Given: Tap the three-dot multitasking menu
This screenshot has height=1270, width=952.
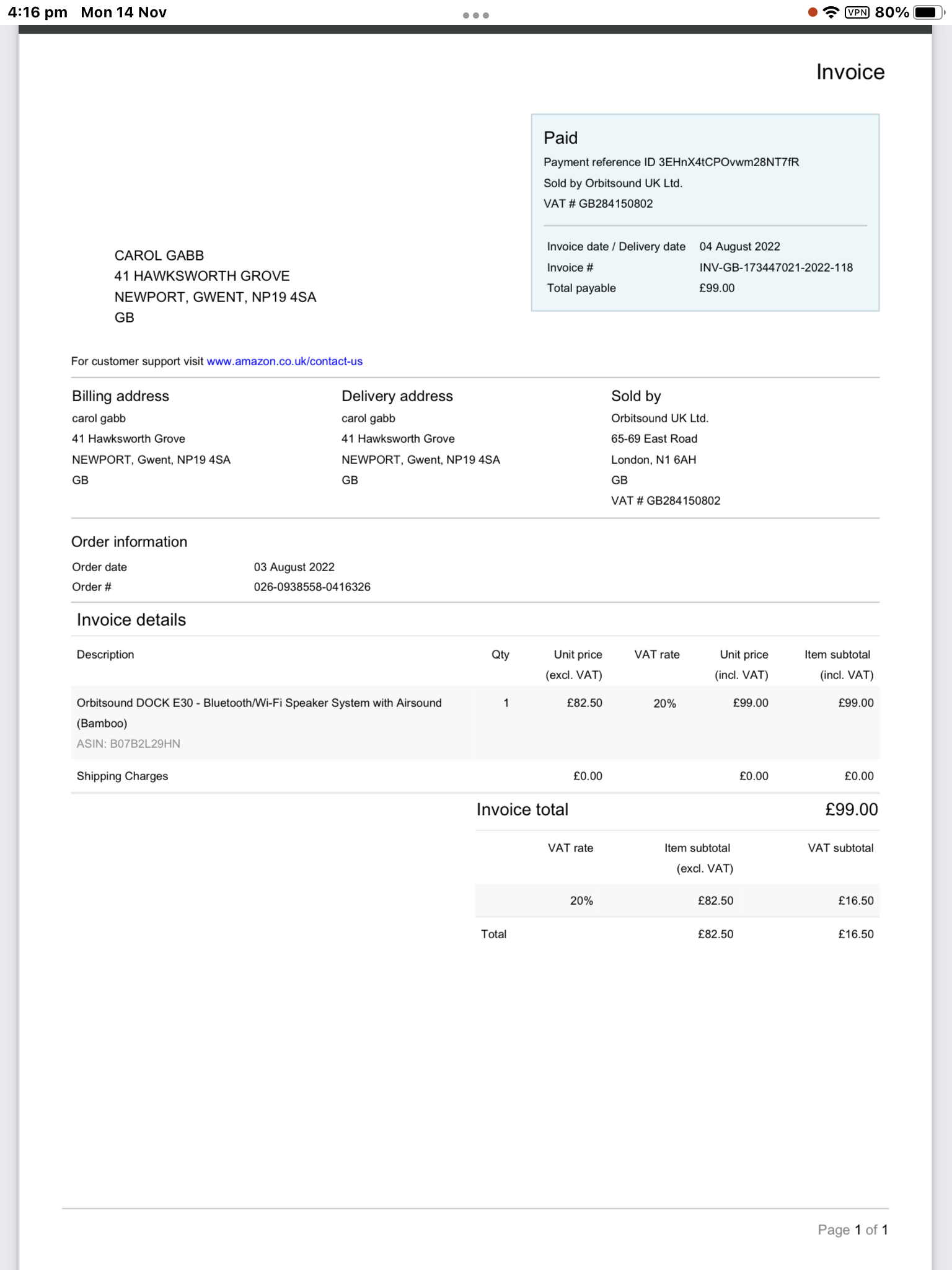Looking at the screenshot, I should [476, 16].
